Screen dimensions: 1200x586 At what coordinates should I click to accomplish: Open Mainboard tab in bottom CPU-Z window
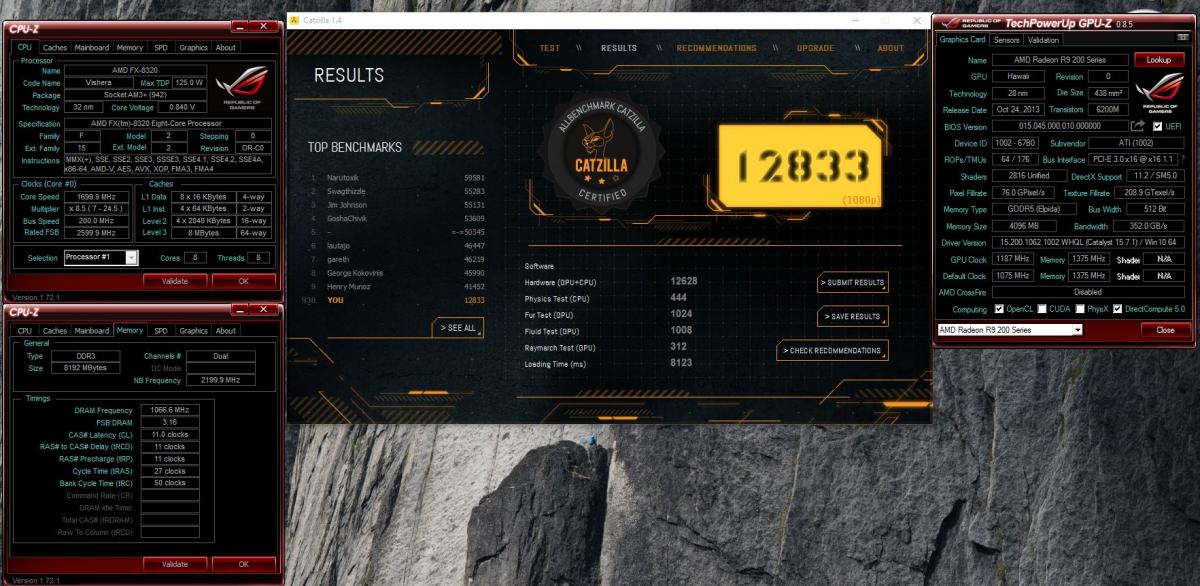pos(92,330)
